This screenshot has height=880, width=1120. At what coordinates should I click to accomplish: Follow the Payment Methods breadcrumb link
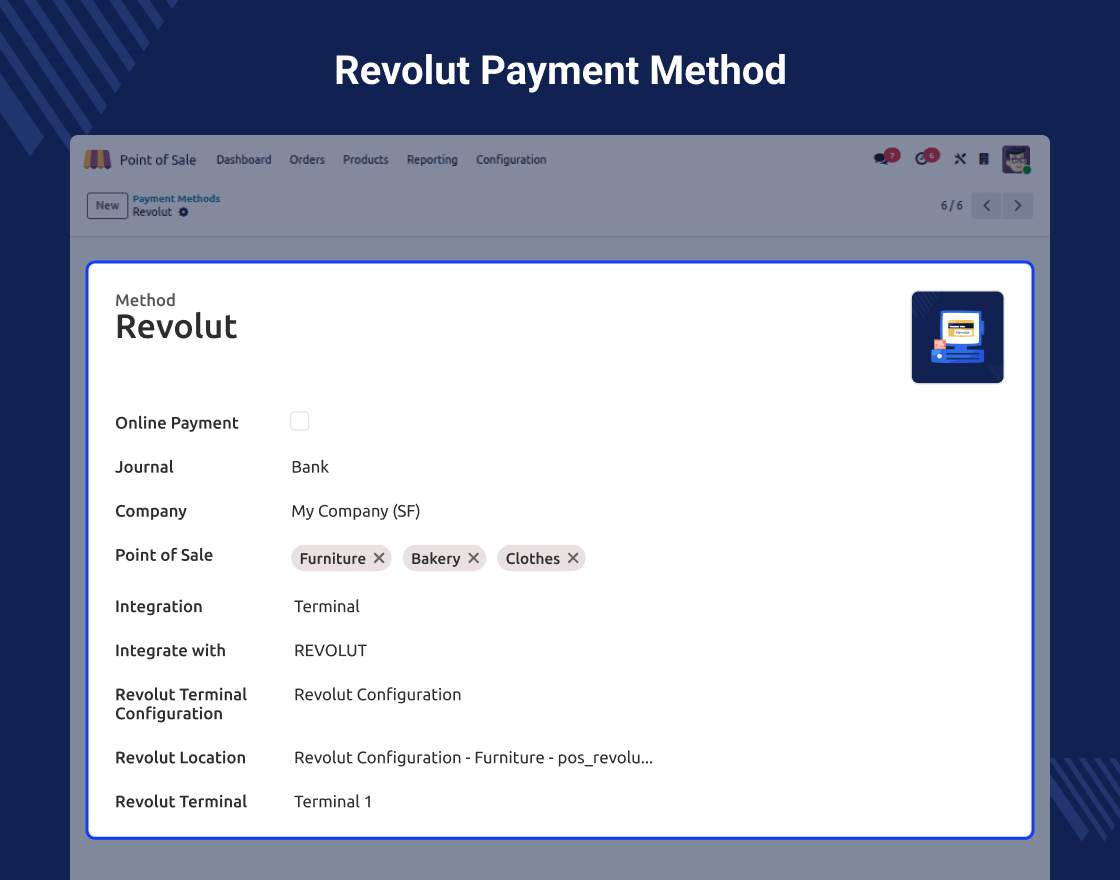coord(176,199)
